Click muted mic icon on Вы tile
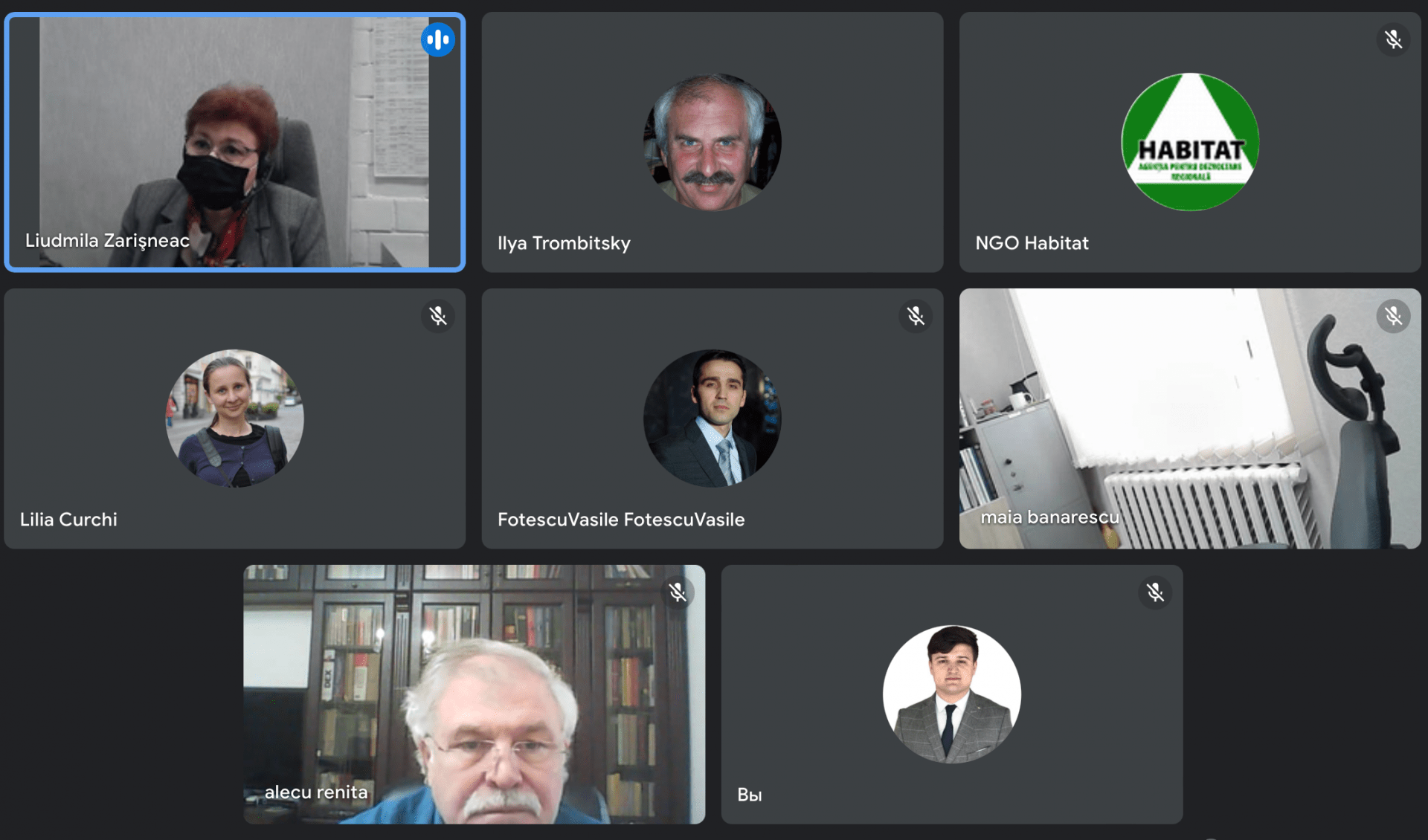Screen dimensions: 1428x840 1155,592
